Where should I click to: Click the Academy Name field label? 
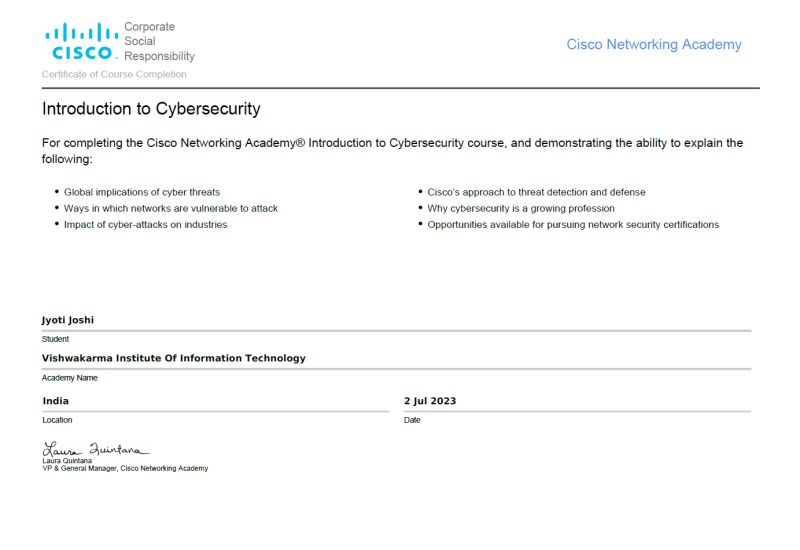pos(69,378)
